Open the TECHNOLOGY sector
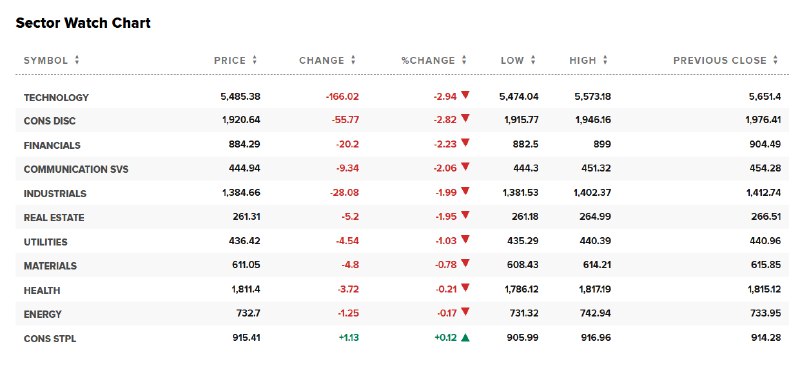This screenshot has height=368, width=800. [56, 97]
